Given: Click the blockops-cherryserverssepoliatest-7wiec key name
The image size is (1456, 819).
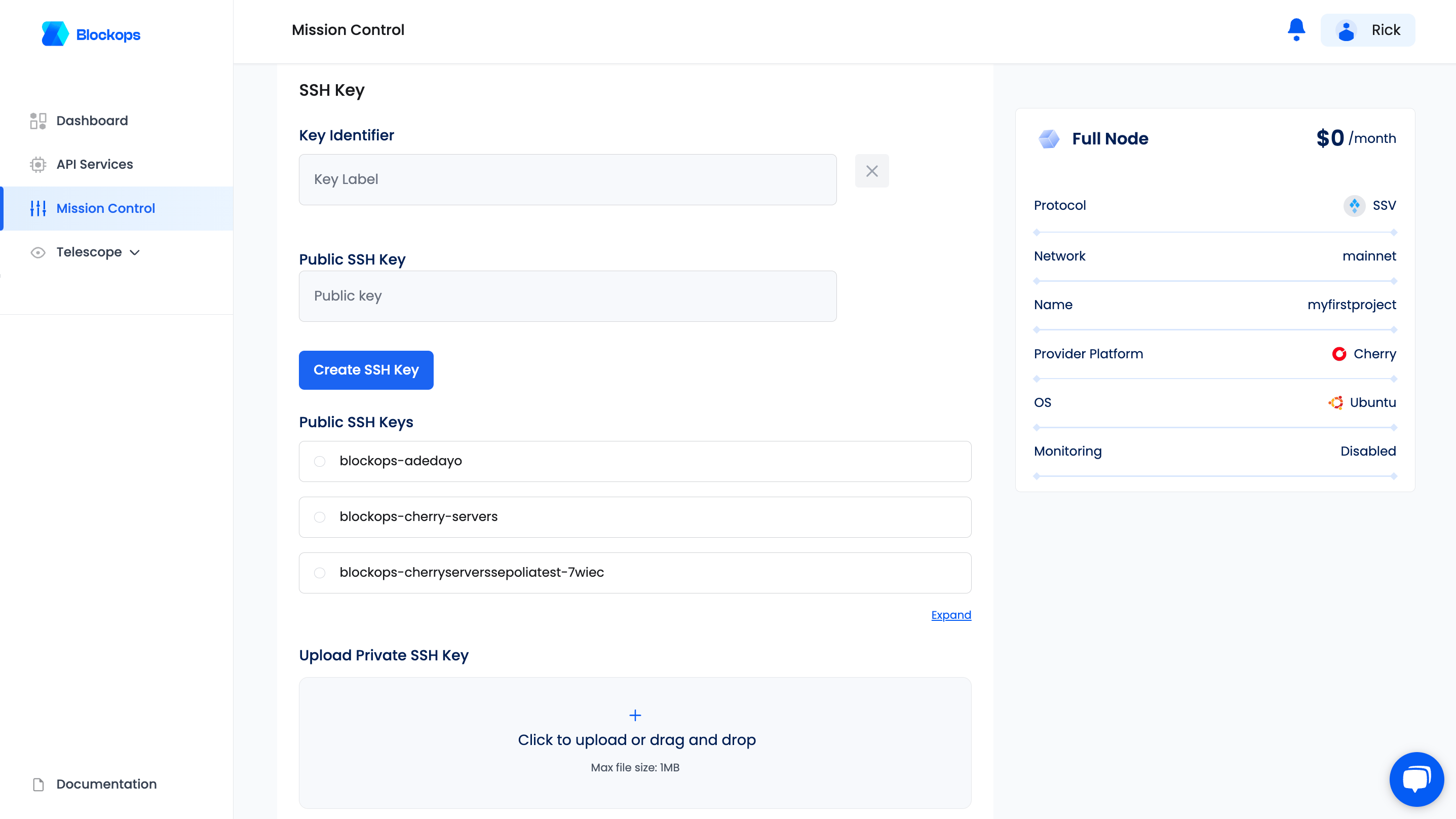Looking at the screenshot, I should [x=471, y=572].
